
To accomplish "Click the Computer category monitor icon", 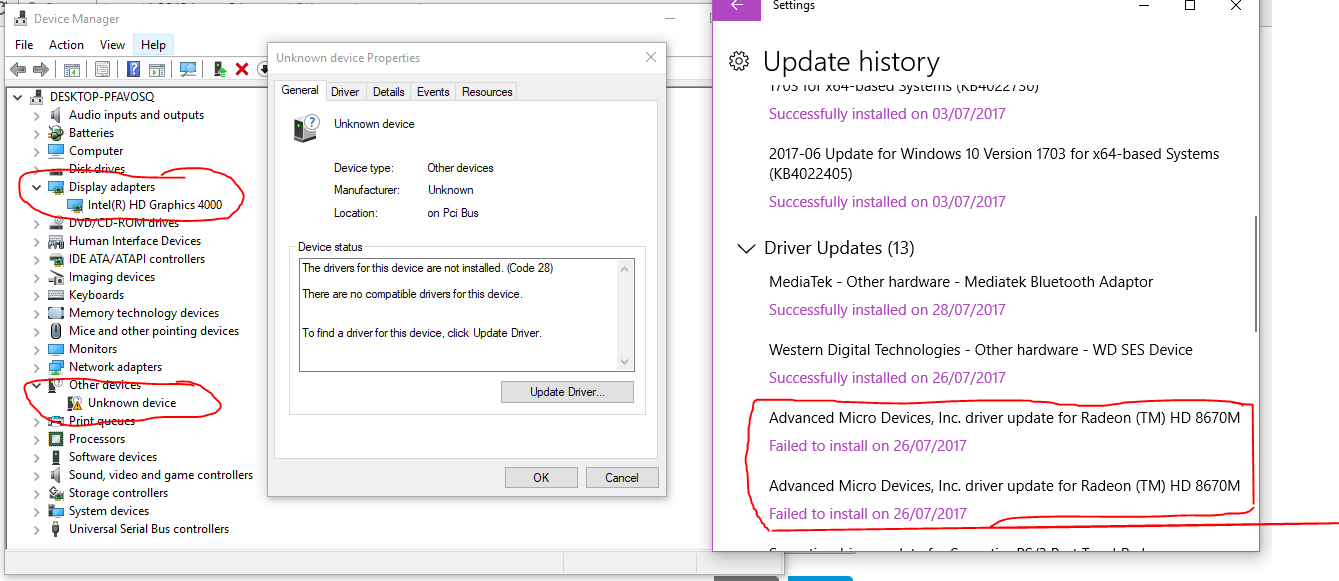I will click(56, 151).
